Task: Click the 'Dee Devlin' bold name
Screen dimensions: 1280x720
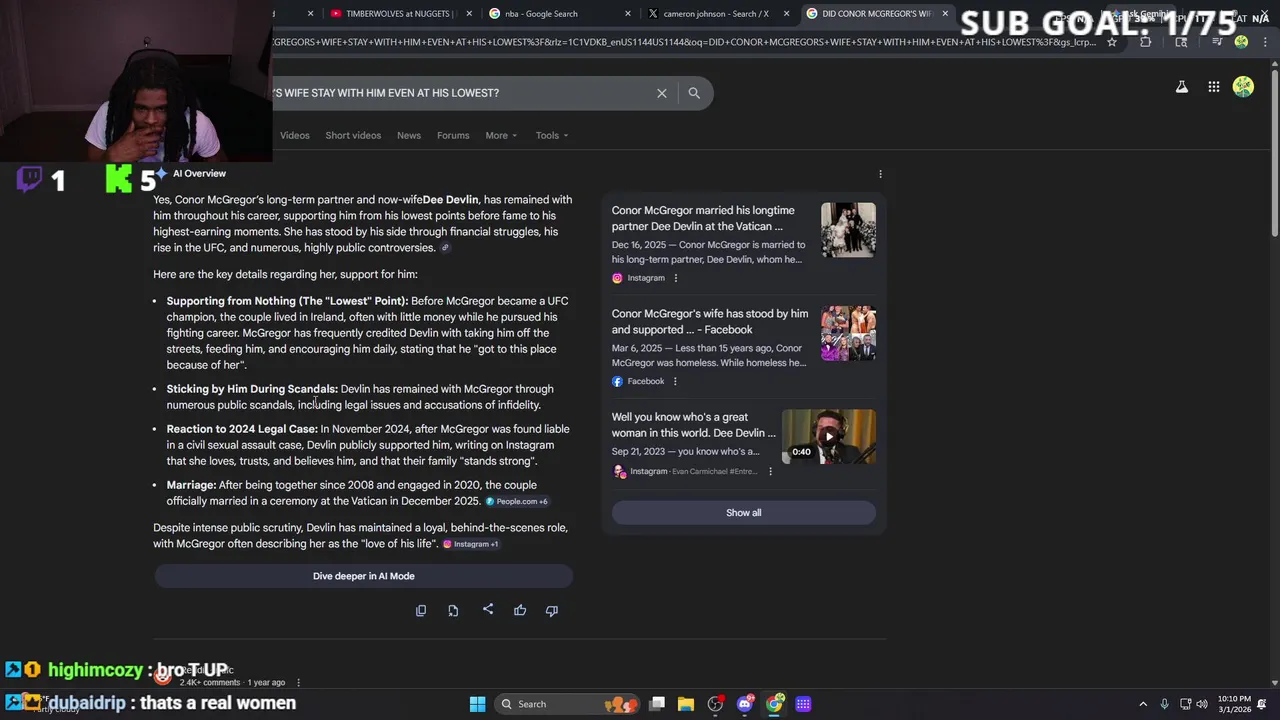Action: (450, 200)
